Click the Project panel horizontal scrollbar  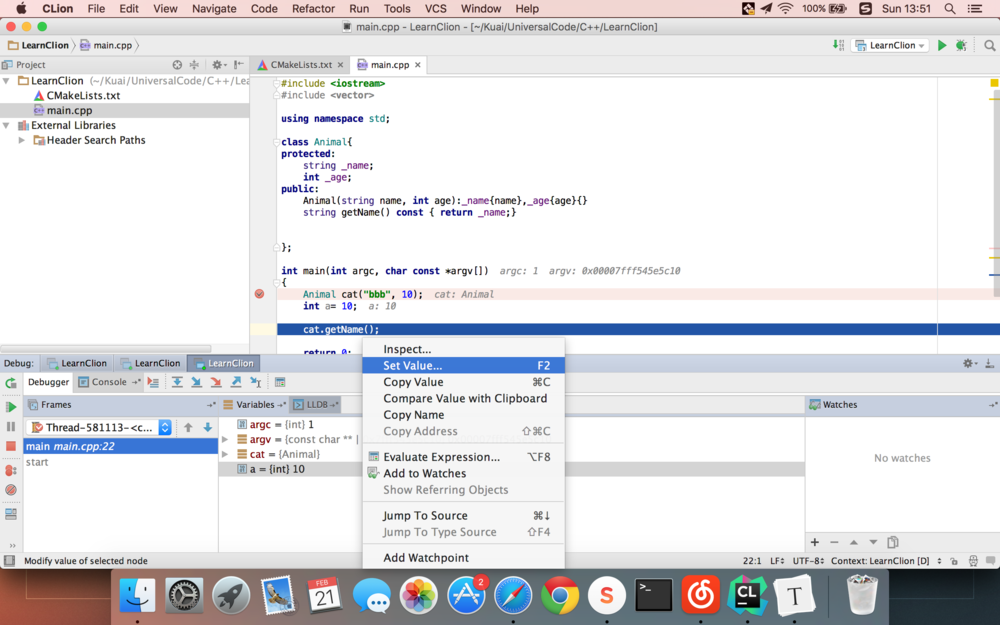click(106, 349)
